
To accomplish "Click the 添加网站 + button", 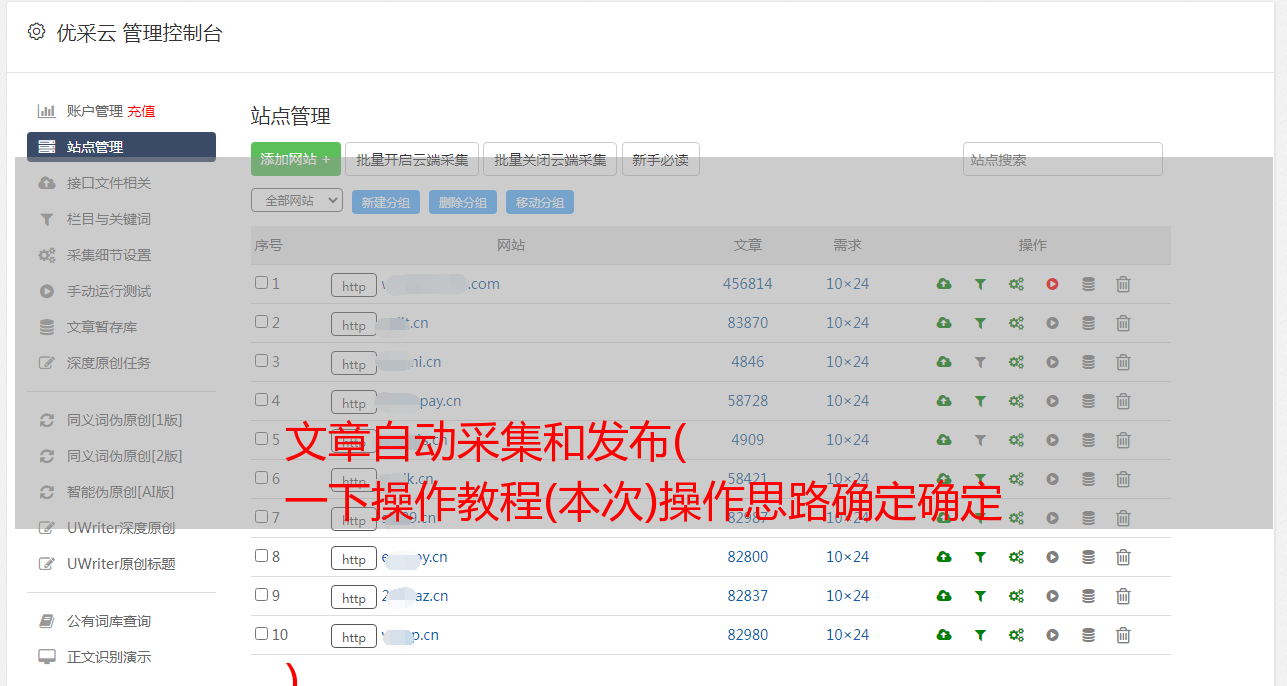I will 296,159.
